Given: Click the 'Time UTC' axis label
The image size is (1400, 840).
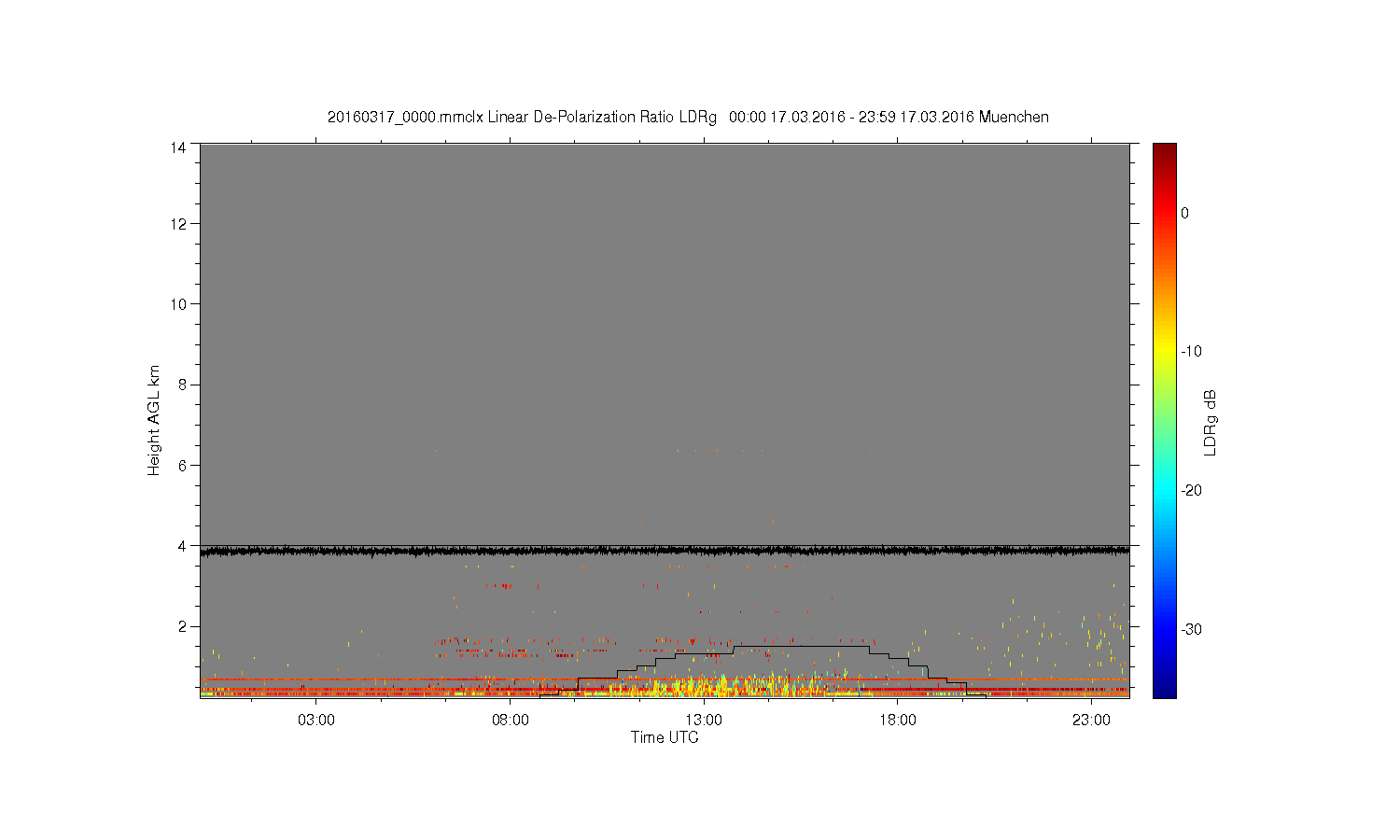Looking at the screenshot, I should [665, 737].
